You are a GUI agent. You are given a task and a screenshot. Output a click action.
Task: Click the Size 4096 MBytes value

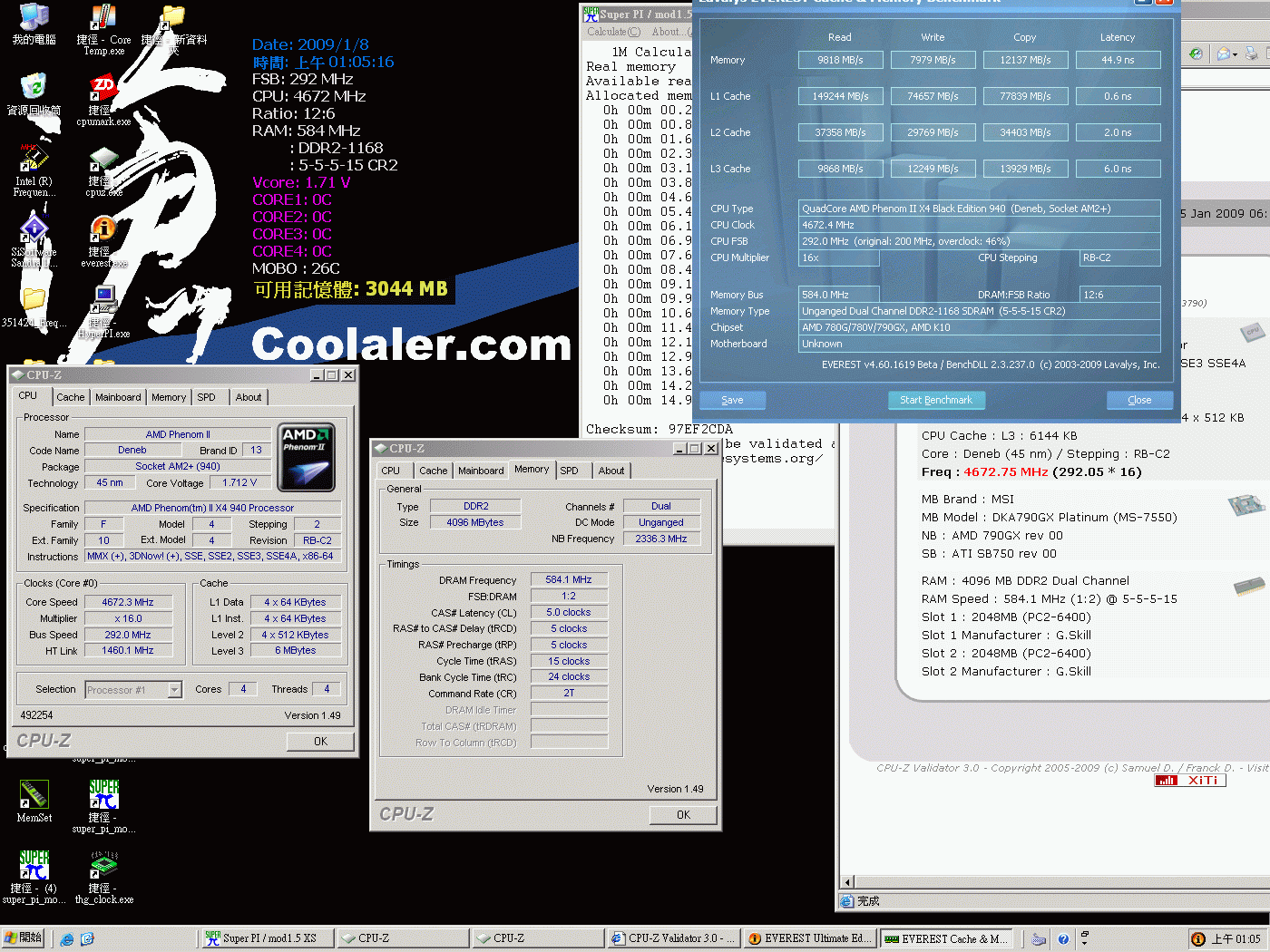tap(475, 522)
